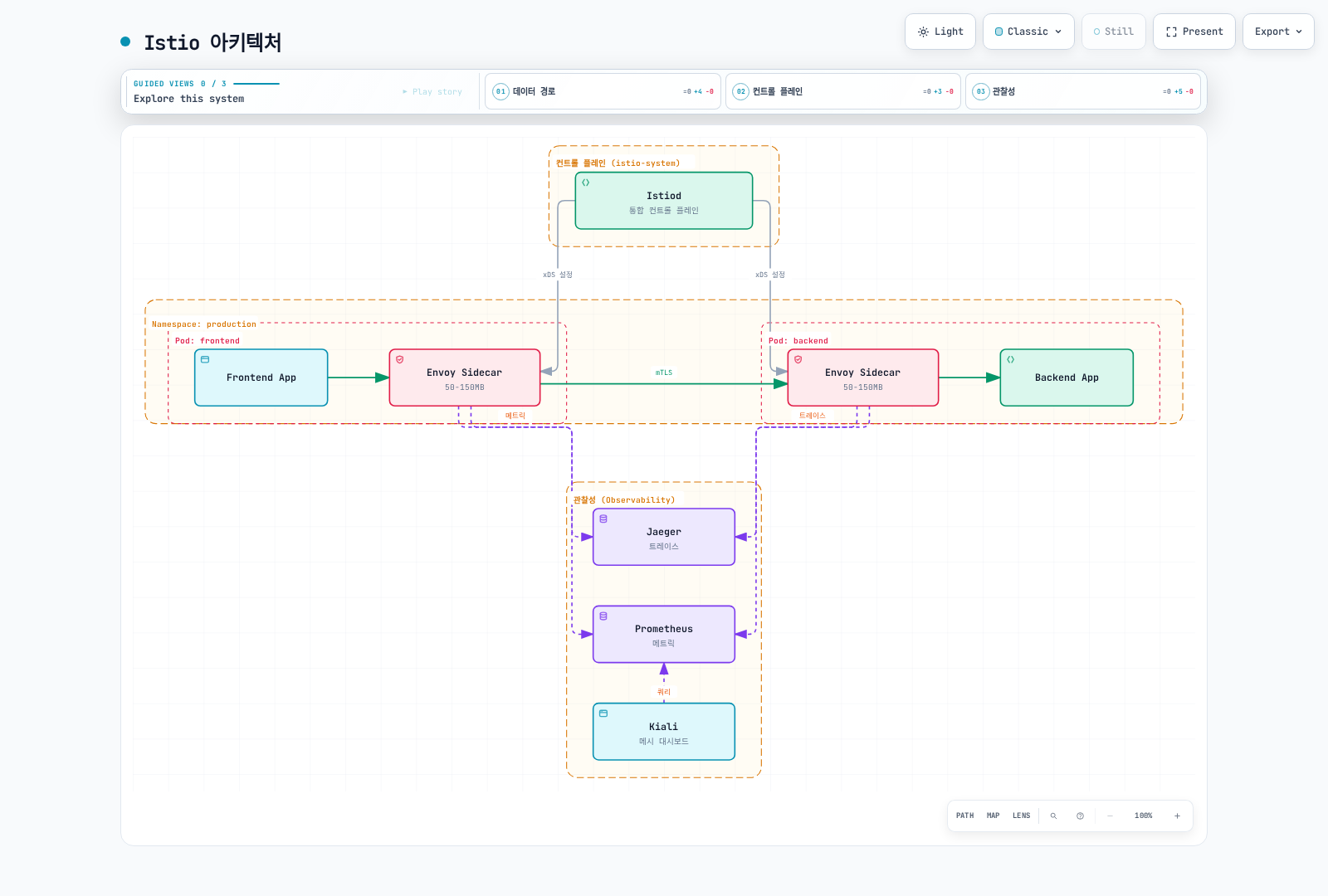Click the 메트릭 edge label under frontend sidecar
Image resolution: width=1328 pixels, height=896 pixels.
tap(515, 416)
